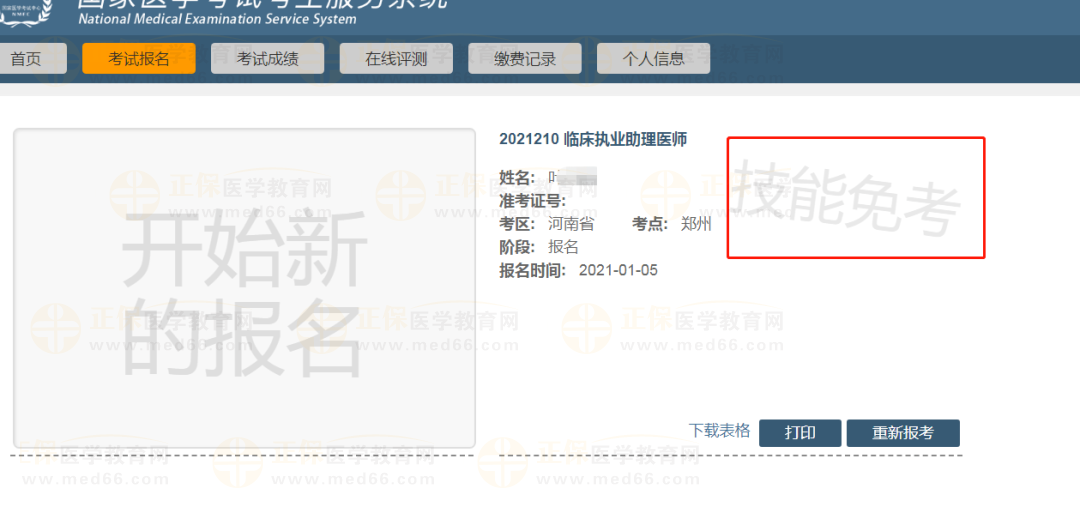Click the 开始新的报名 panel
Image resolution: width=1080 pixels, height=513 pixels.
coord(244,288)
